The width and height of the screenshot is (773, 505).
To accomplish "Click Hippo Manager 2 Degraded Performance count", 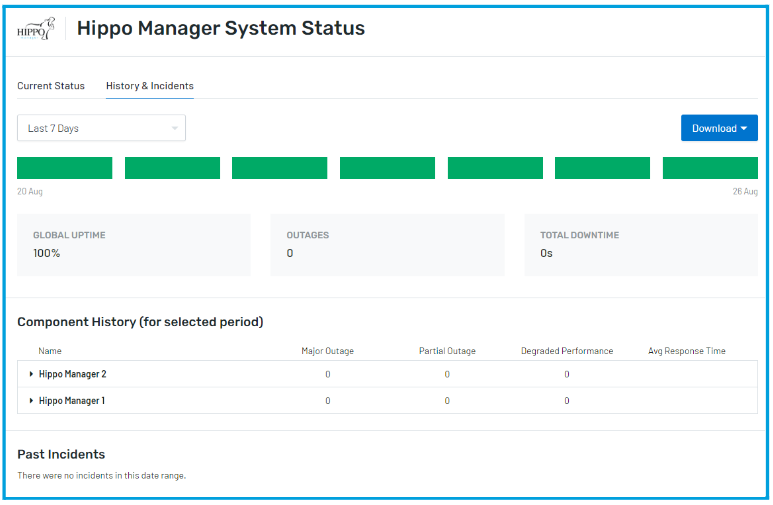I will [x=567, y=374].
